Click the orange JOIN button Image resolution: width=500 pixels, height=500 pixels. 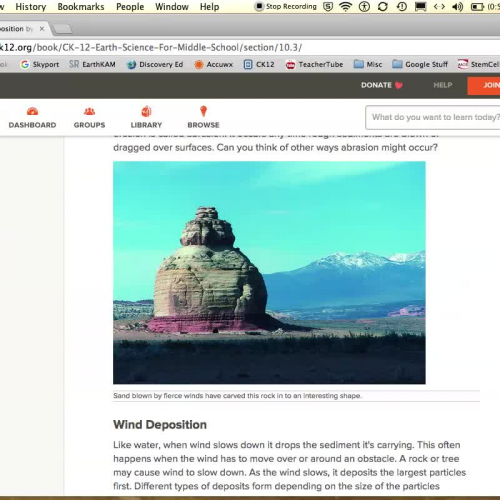484,86
